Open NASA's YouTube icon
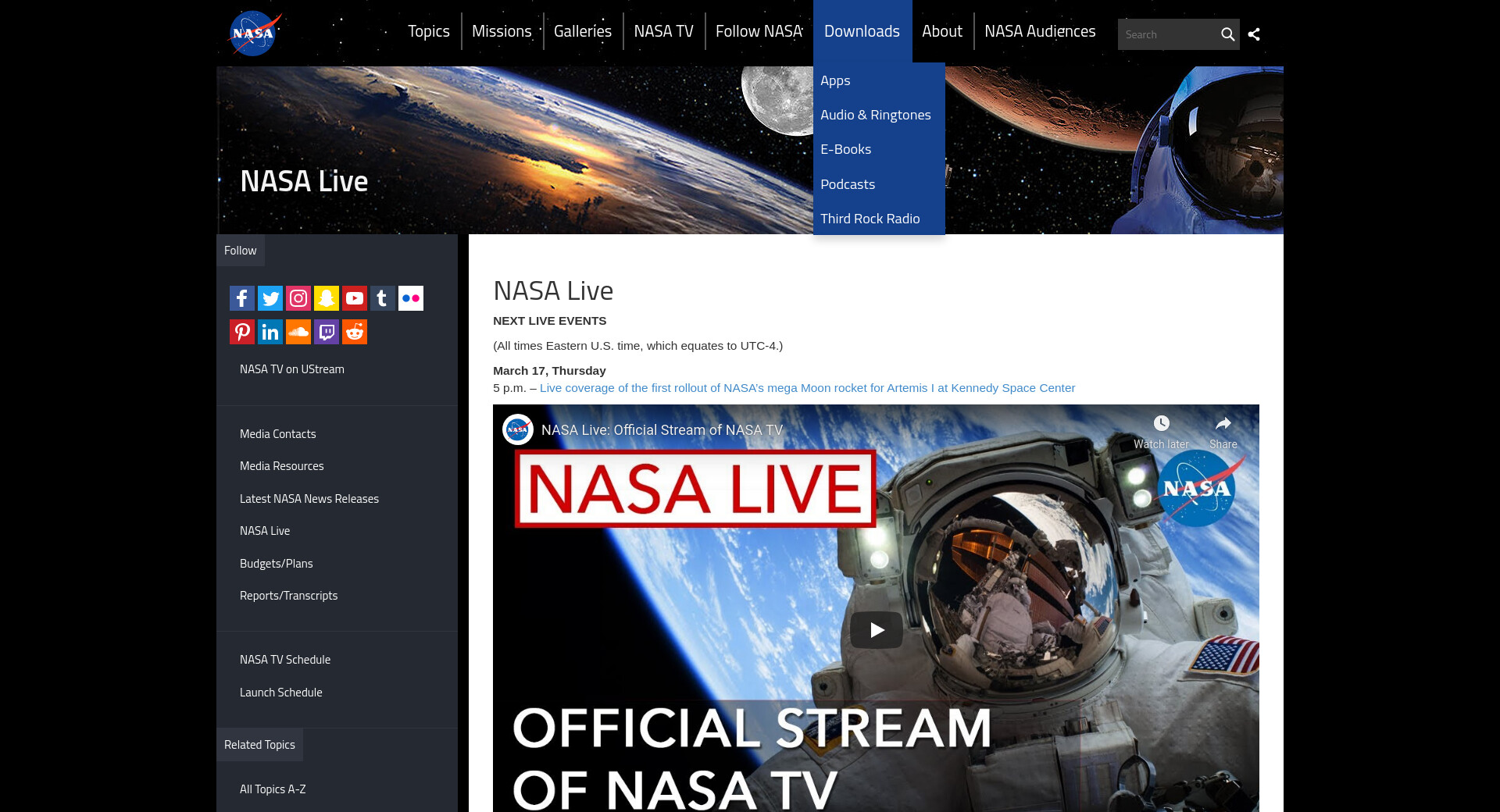 click(355, 298)
